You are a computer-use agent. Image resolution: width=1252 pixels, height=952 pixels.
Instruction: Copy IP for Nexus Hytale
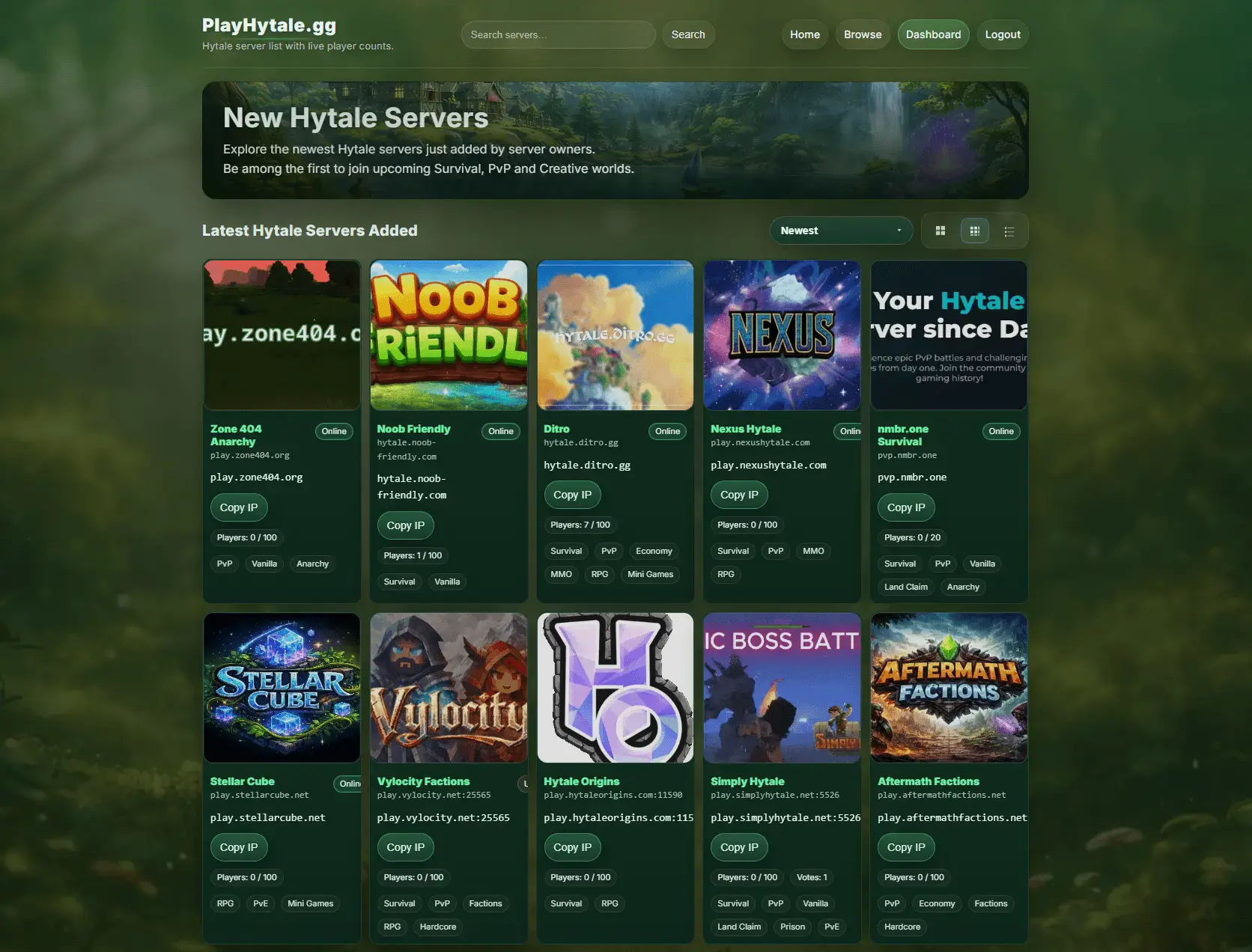(739, 495)
